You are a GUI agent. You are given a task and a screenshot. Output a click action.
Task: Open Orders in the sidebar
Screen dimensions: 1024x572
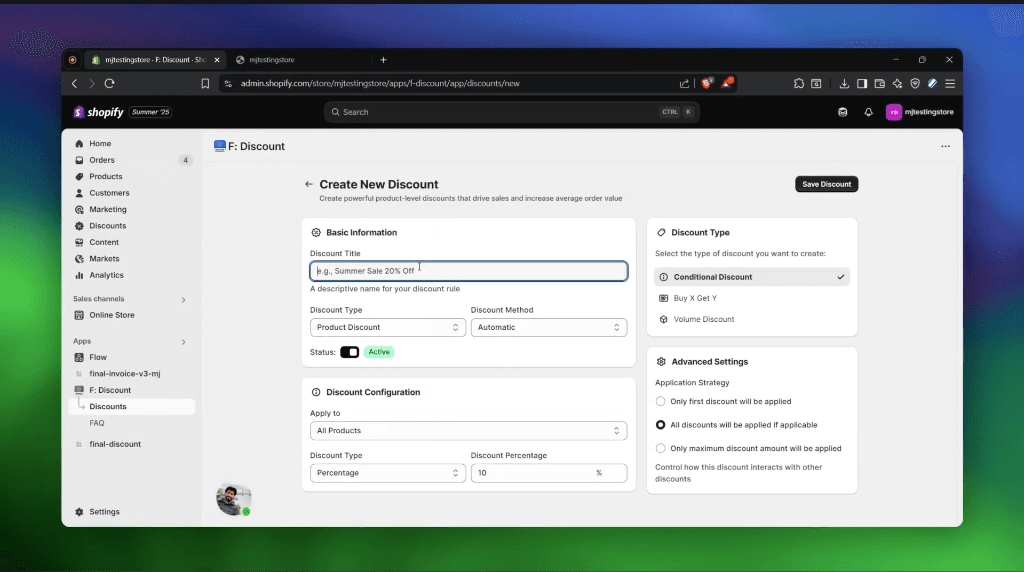[101, 160]
